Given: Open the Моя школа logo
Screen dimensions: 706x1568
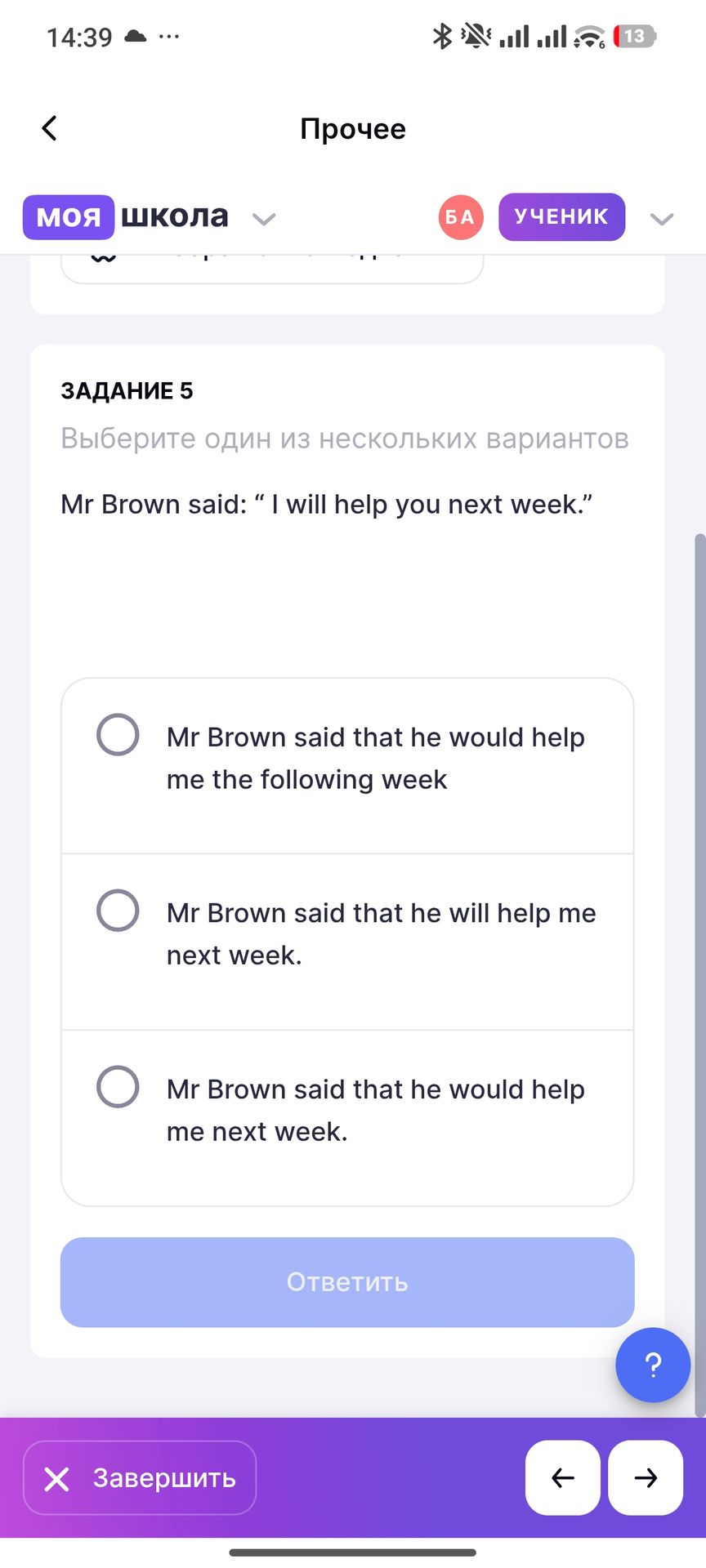Looking at the screenshot, I should (126, 217).
